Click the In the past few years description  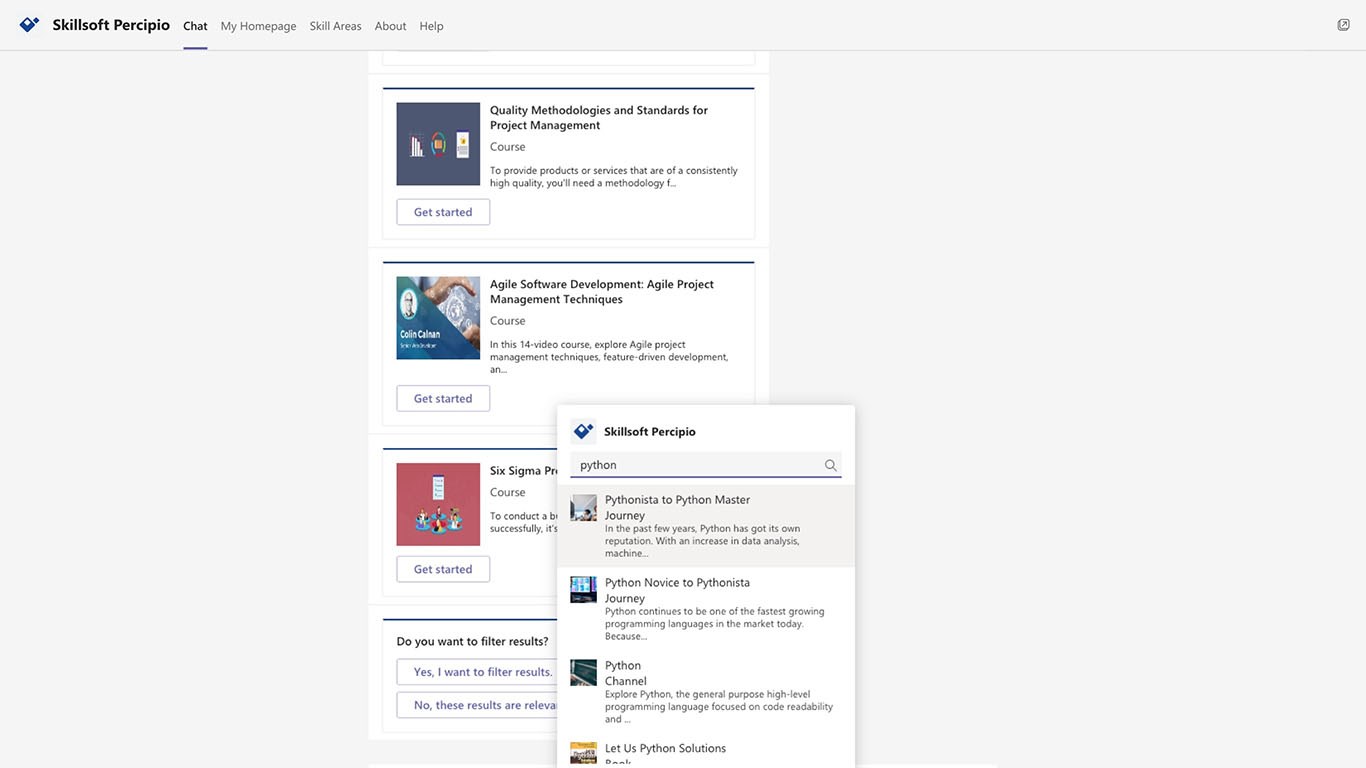pyautogui.click(x=702, y=540)
